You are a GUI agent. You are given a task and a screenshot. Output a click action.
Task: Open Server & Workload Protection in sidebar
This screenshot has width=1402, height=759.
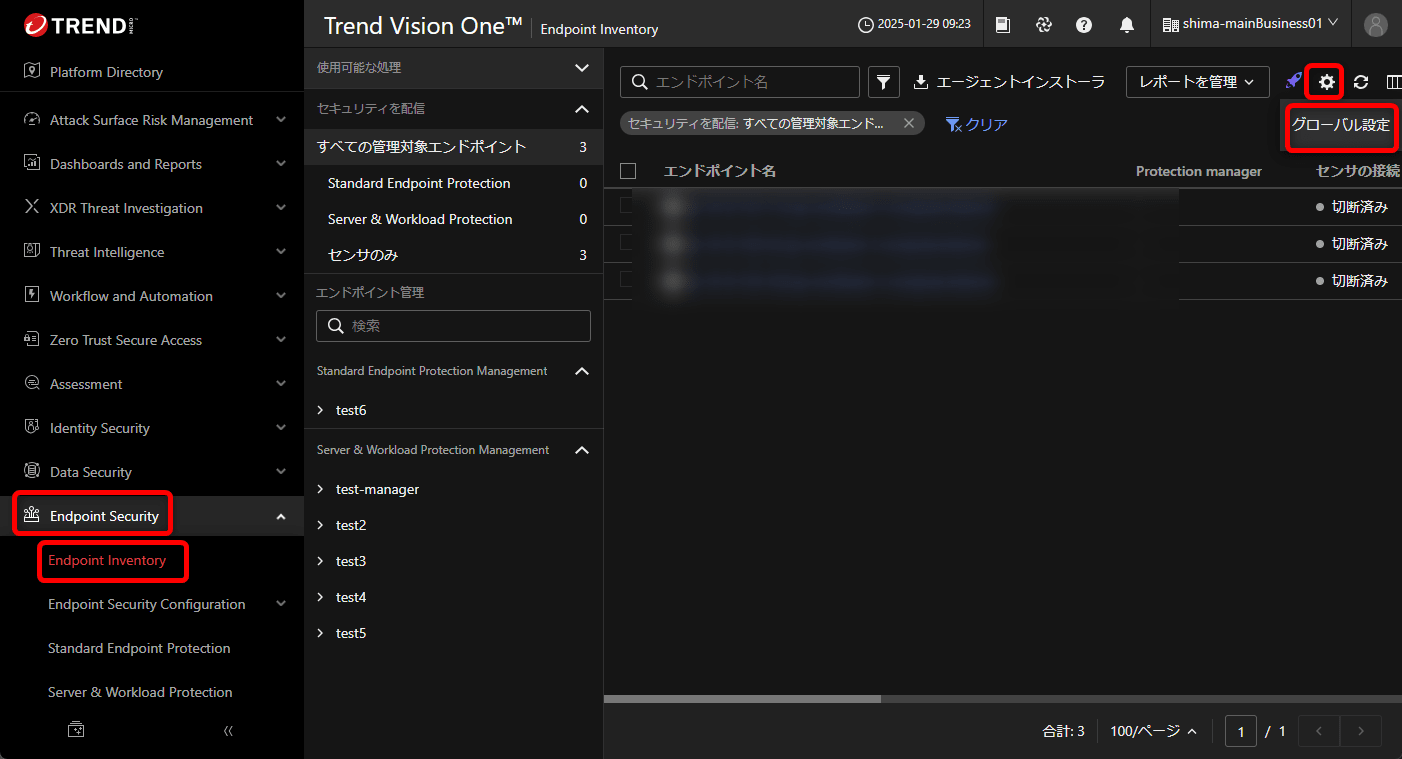tap(140, 692)
